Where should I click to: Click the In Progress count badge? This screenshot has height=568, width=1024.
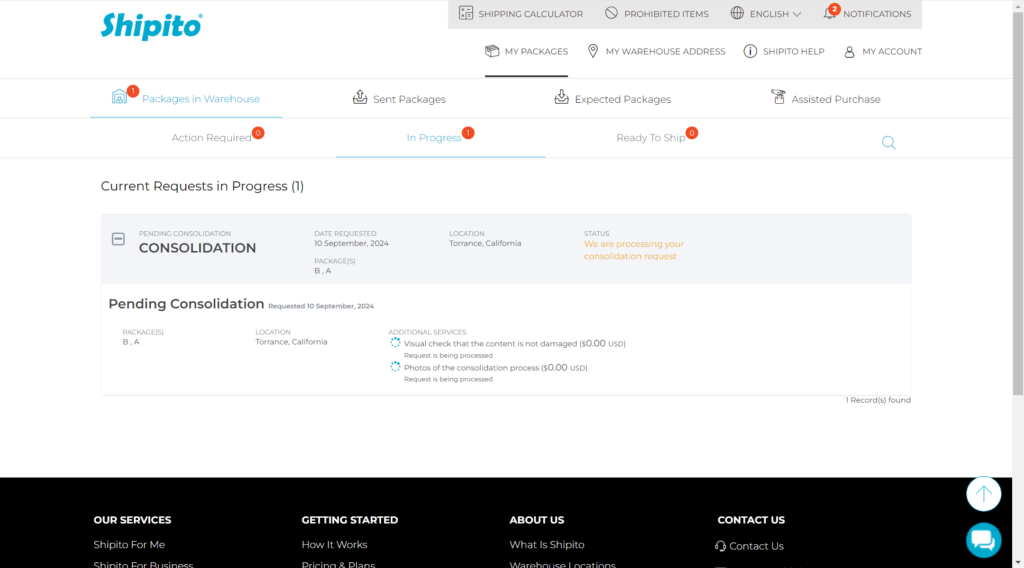[x=468, y=133]
